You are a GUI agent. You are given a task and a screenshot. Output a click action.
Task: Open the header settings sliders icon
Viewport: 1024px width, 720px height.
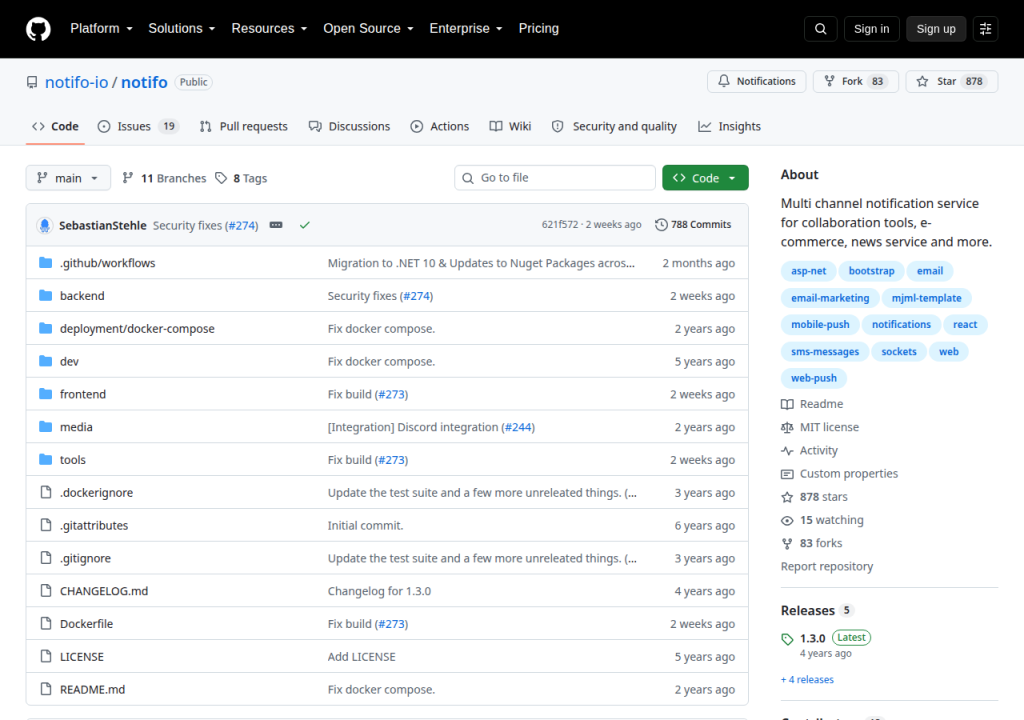tap(985, 29)
